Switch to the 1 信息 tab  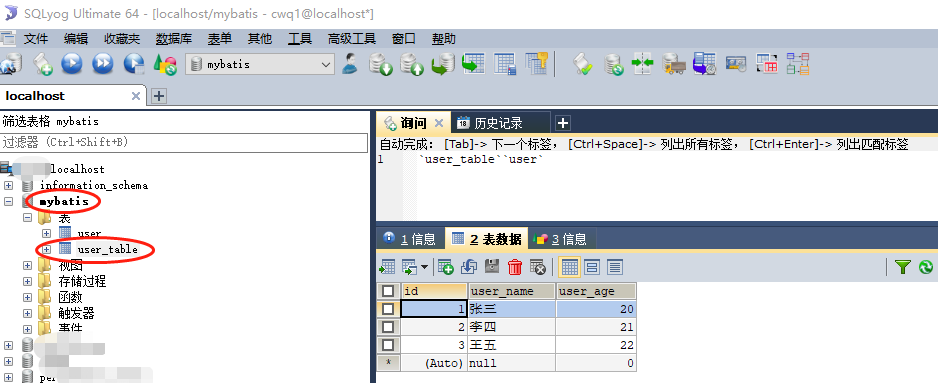(x=409, y=239)
